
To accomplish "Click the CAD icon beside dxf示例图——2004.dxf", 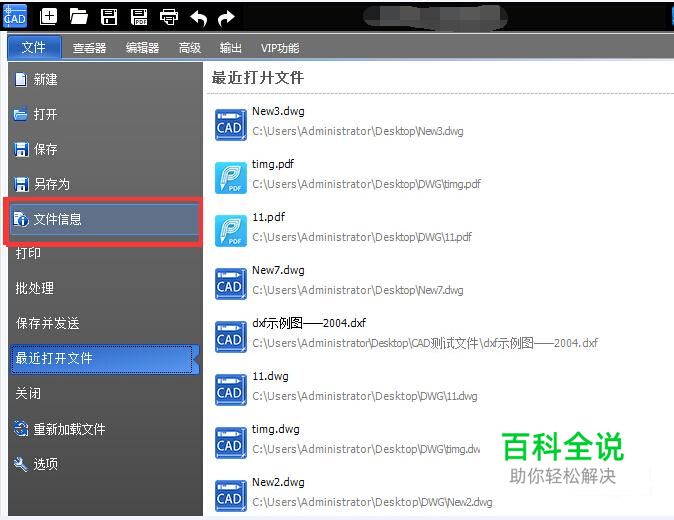I will (230, 337).
